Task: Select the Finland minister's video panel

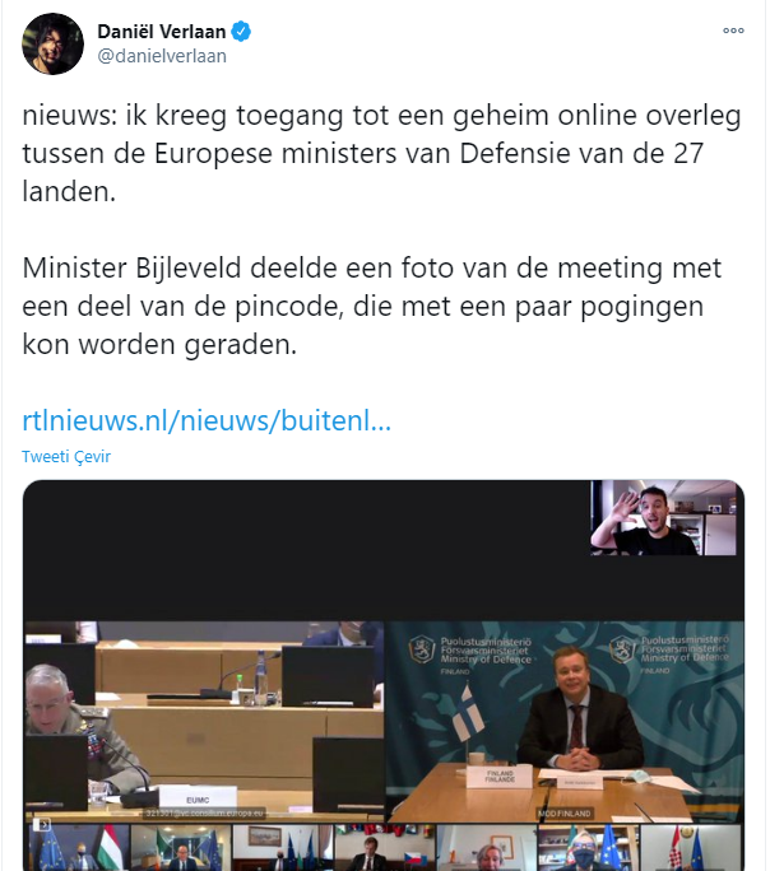Action: [565, 721]
